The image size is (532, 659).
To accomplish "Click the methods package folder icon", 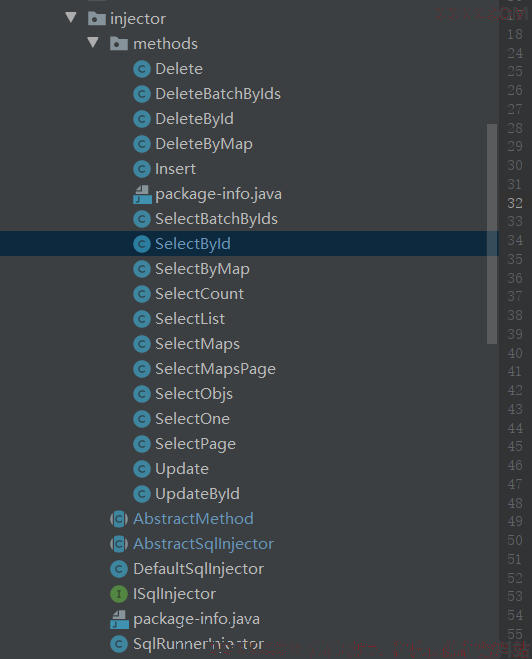I will (x=119, y=44).
